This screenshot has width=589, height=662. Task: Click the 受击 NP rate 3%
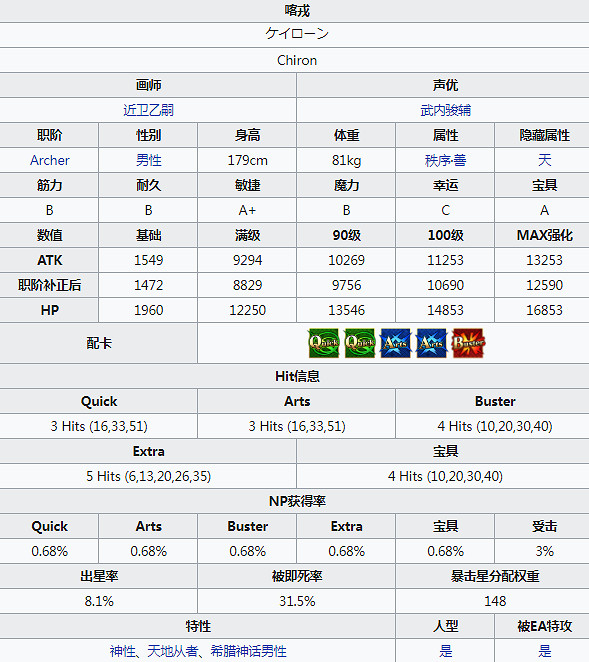[544, 551]
